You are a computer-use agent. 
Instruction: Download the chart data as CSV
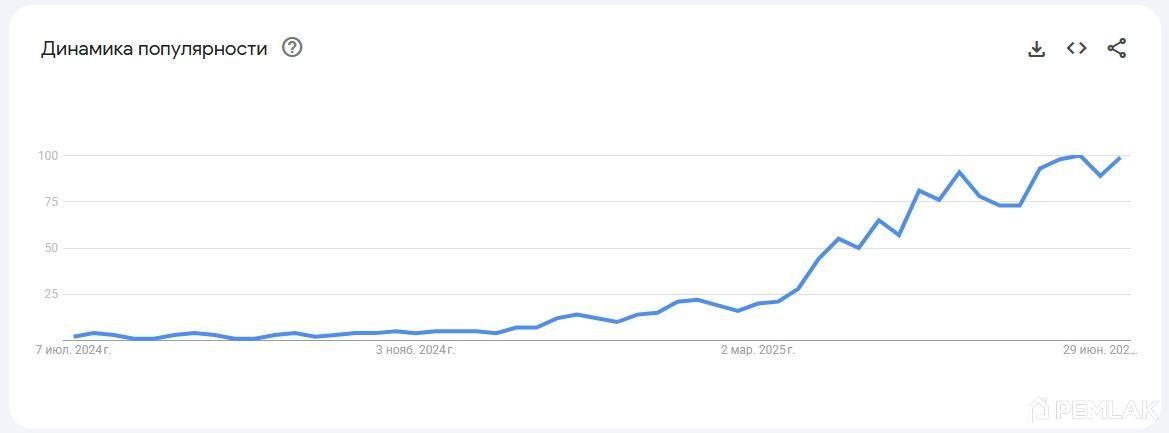[1036, 49]
